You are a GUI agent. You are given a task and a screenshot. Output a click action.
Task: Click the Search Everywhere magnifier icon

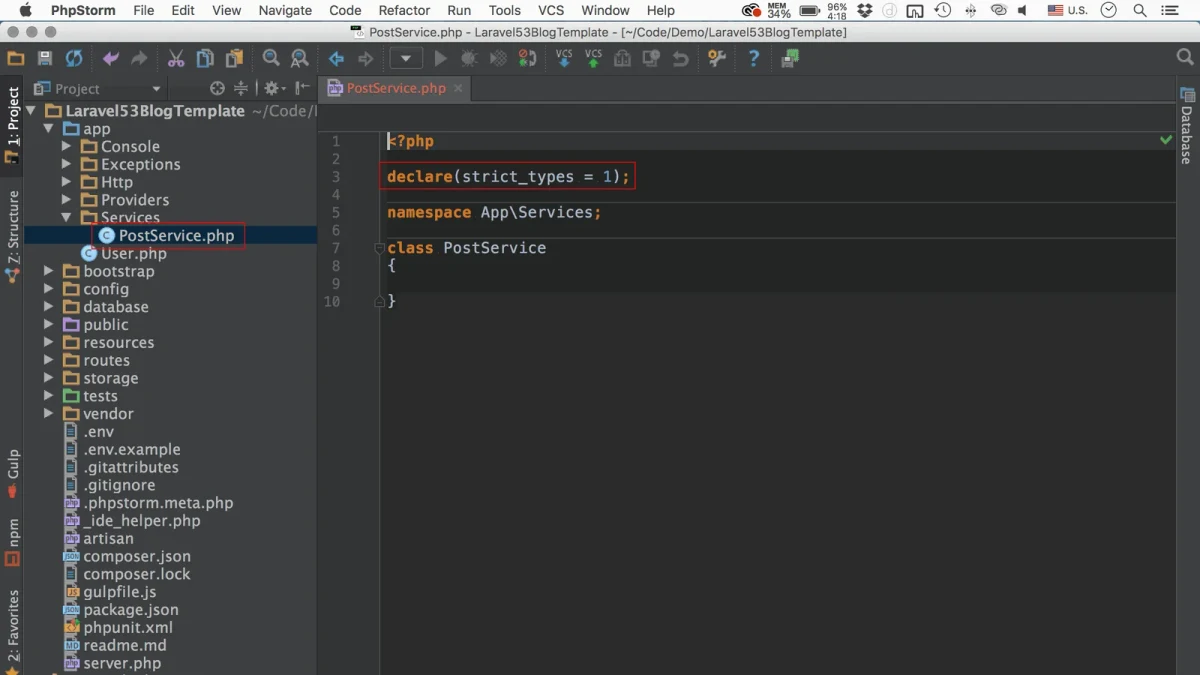(1184, 59)
